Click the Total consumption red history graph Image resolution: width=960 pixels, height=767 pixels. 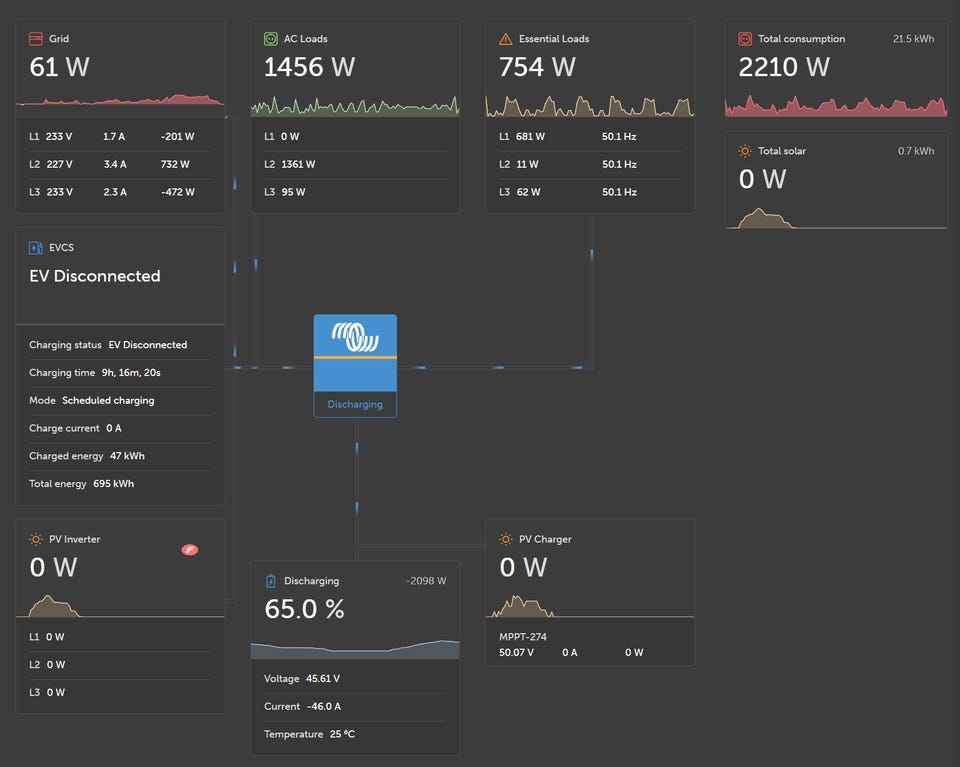(x=836, y=106)
